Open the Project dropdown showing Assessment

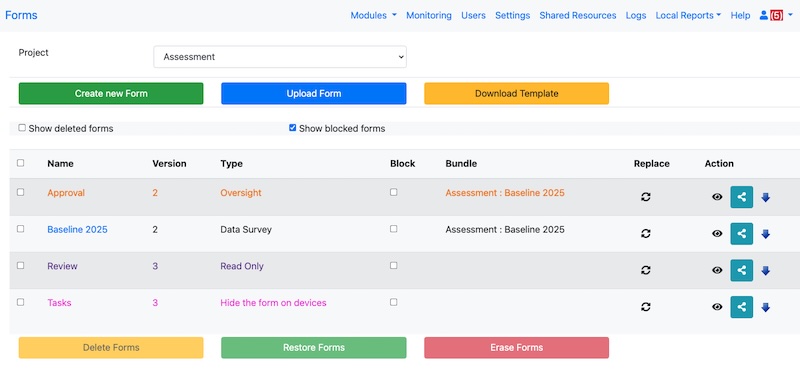tap(280, 57)
